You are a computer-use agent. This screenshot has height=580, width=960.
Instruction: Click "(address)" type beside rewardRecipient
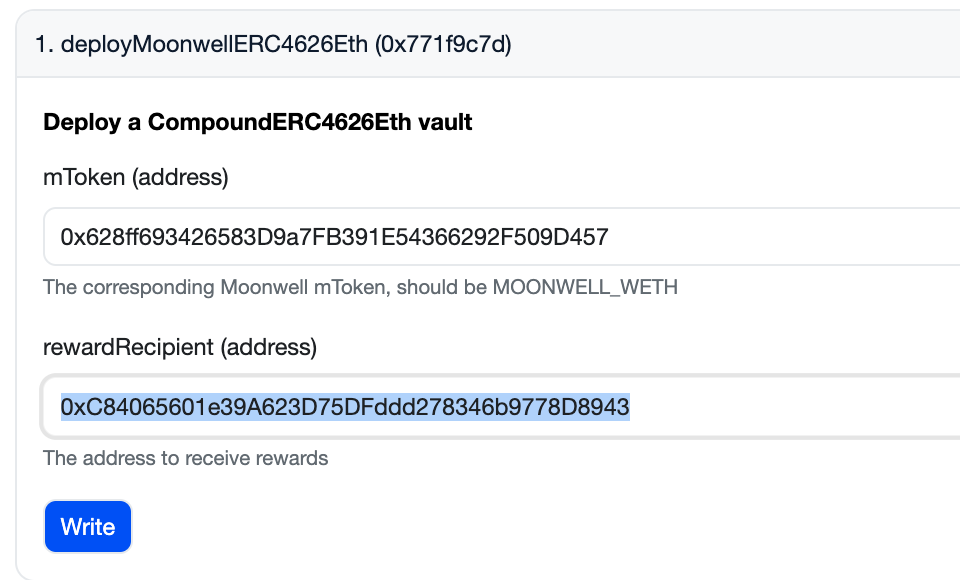(269, 348)
